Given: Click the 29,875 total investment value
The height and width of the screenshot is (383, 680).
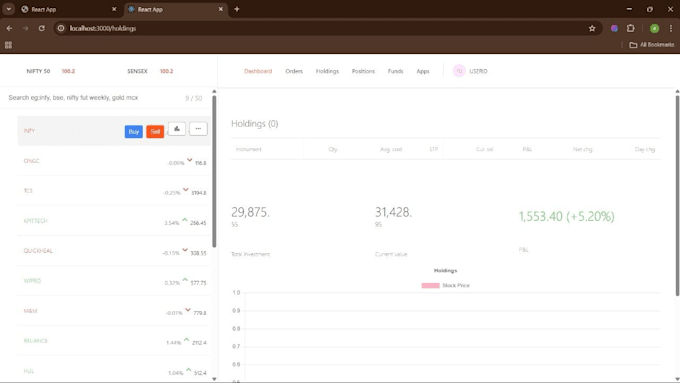Looking at the screenshot, I should pos(250,212).
